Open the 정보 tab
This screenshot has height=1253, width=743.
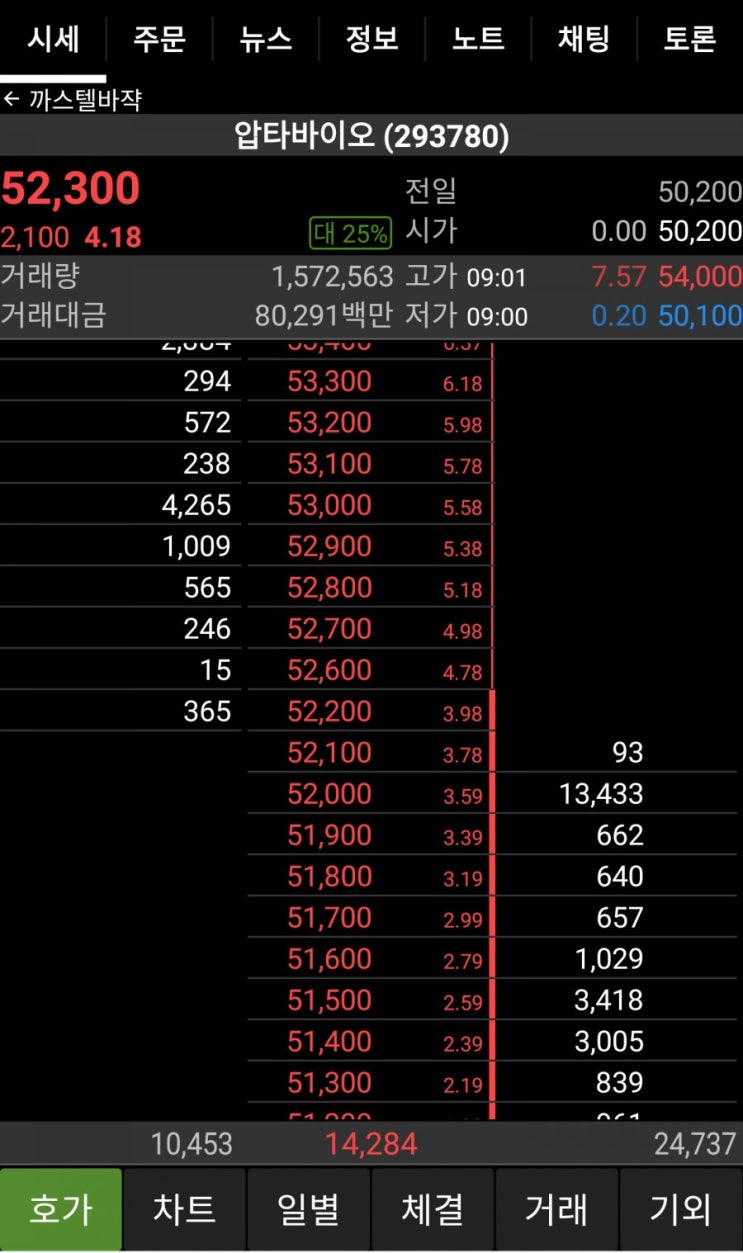click(x=371, y=39)
